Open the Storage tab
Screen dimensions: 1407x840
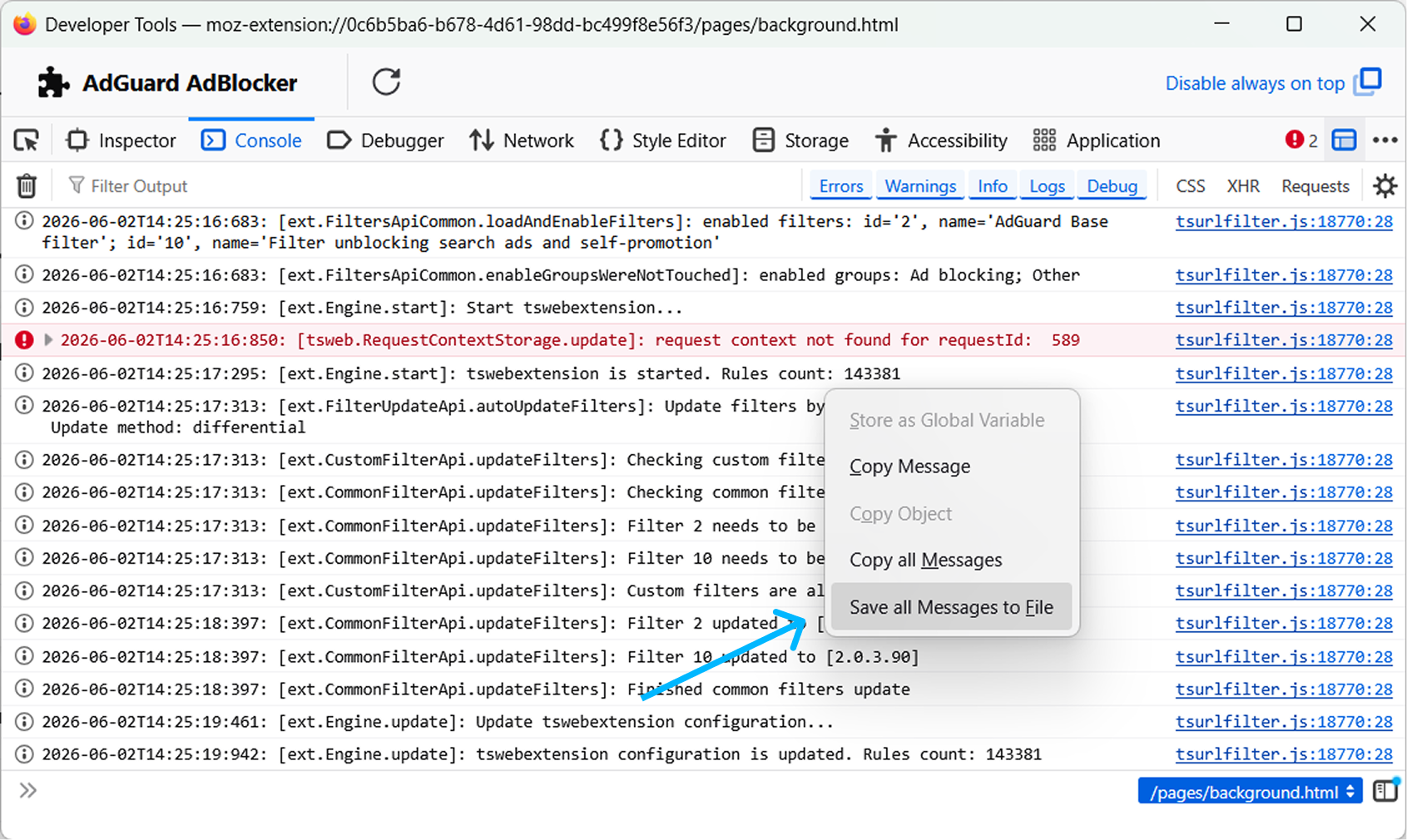point(800,141)
